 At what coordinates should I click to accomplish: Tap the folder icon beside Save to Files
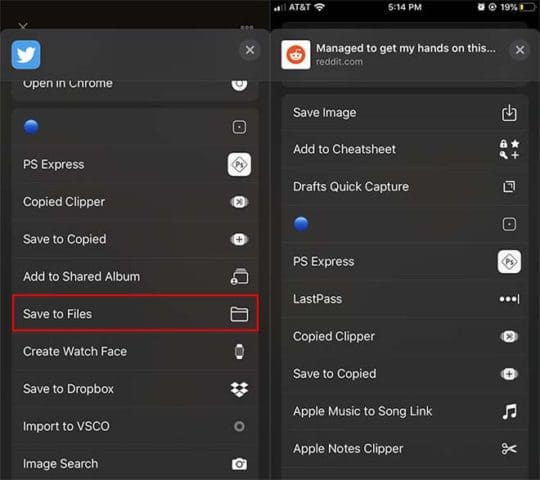click(x=239, y=314)
